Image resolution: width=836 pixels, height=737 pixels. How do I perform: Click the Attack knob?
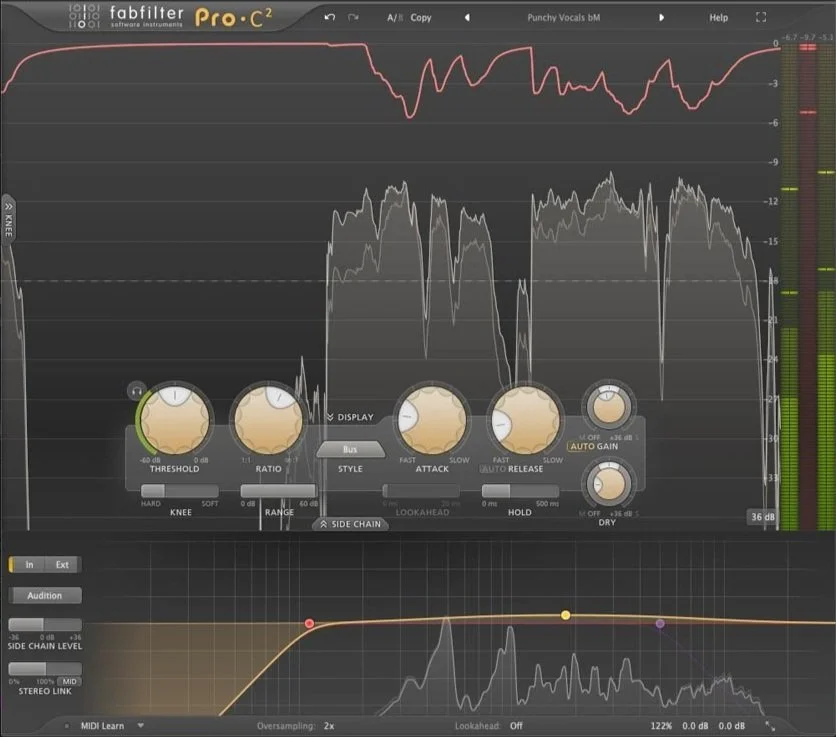pyautogui.click(x=432, y=420)
